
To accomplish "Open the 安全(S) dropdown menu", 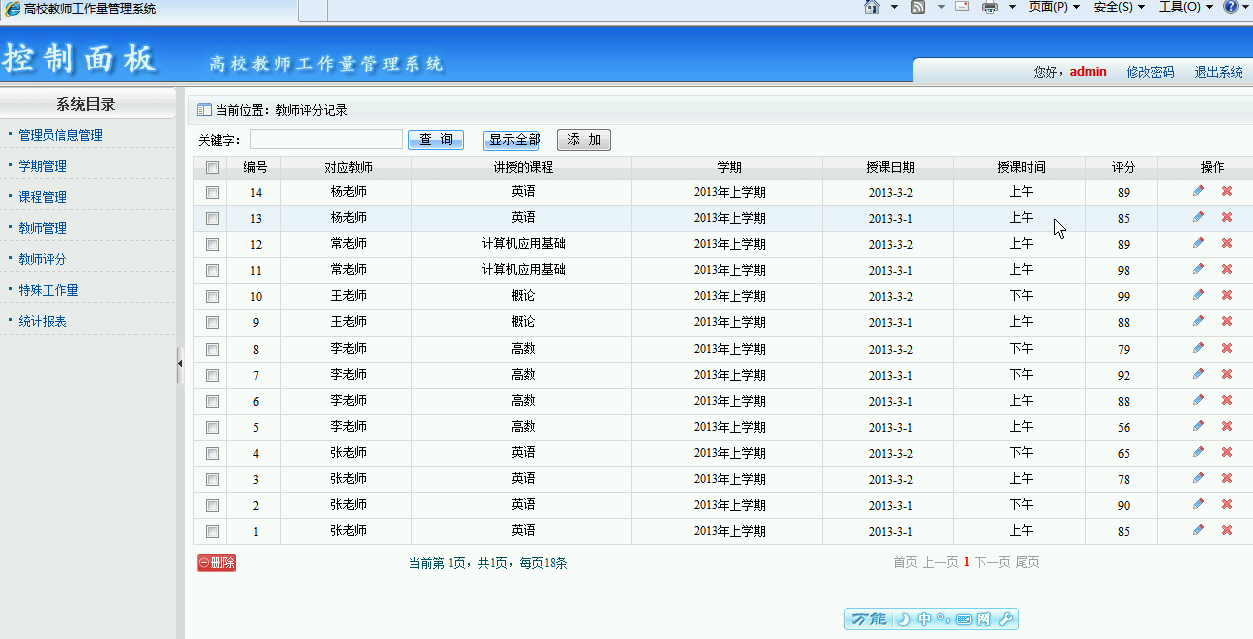I will 1119,7.
